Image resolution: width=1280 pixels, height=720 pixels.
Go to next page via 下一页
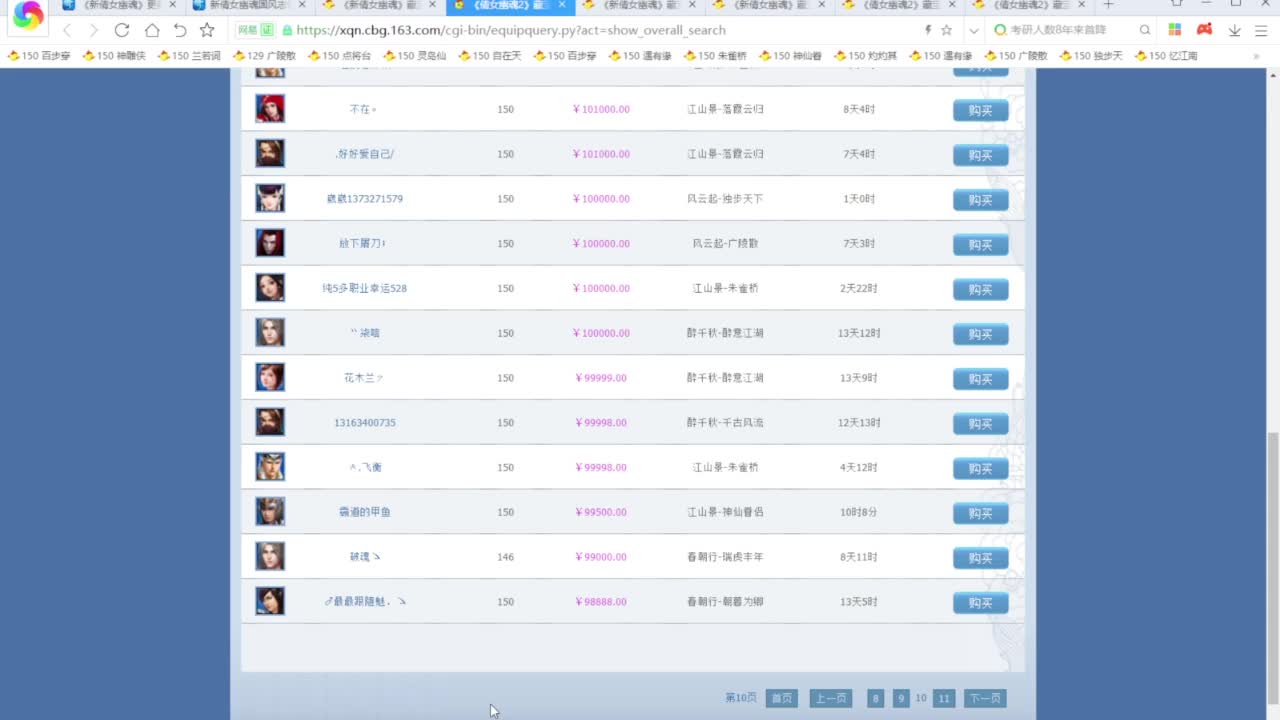[985, 698]
